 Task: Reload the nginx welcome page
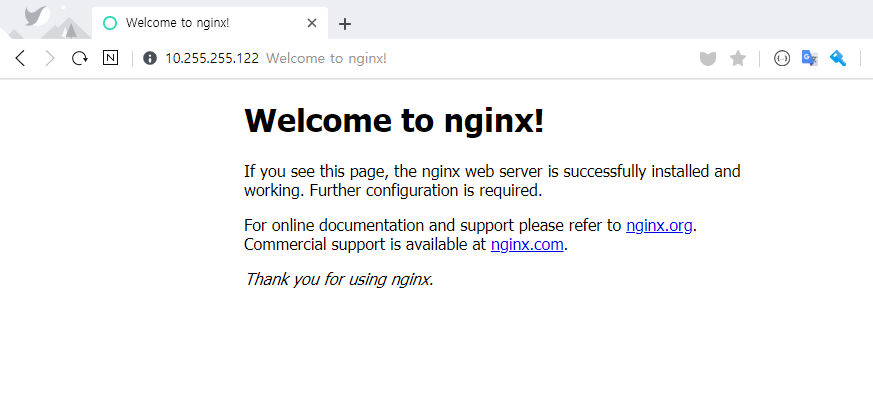pos(80,58)
